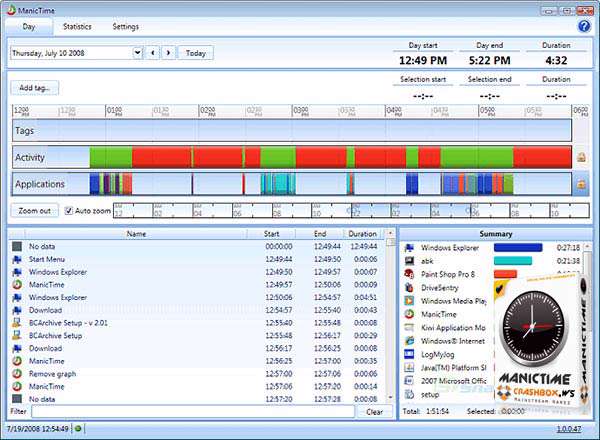Switch to the Statistics tab
600x440 pixels.
click(x=77, y=26)
